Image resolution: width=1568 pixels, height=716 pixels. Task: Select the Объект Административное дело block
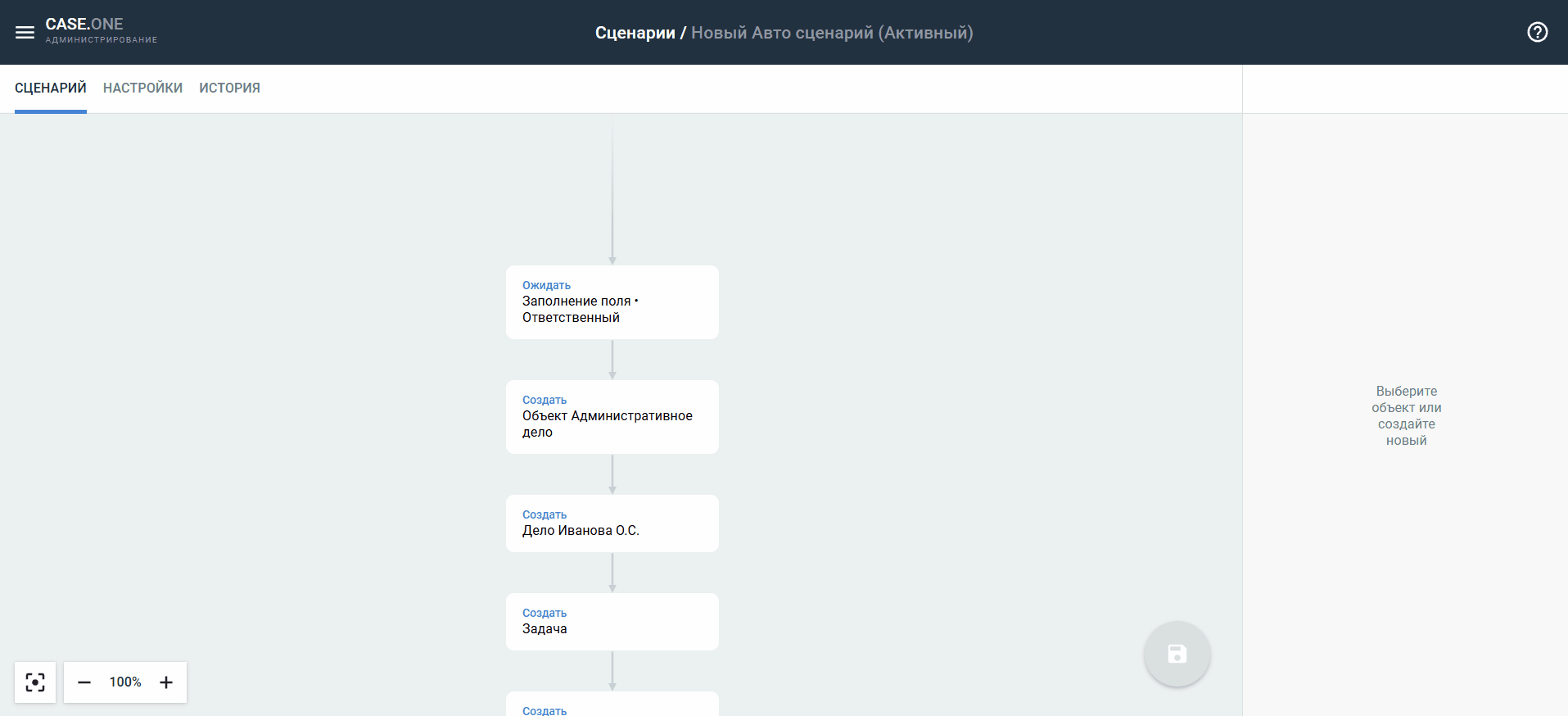click(x=612, y=417)
